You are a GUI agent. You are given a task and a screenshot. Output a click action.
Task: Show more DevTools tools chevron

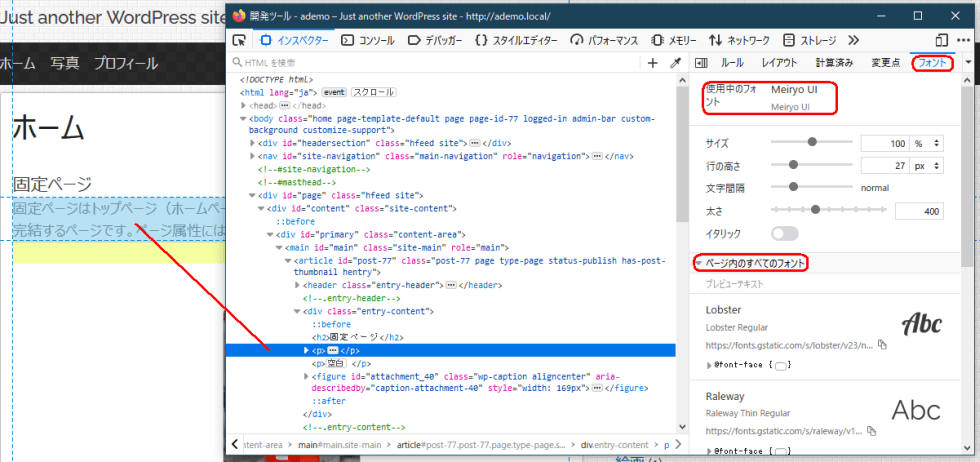(x=854, y=41)
